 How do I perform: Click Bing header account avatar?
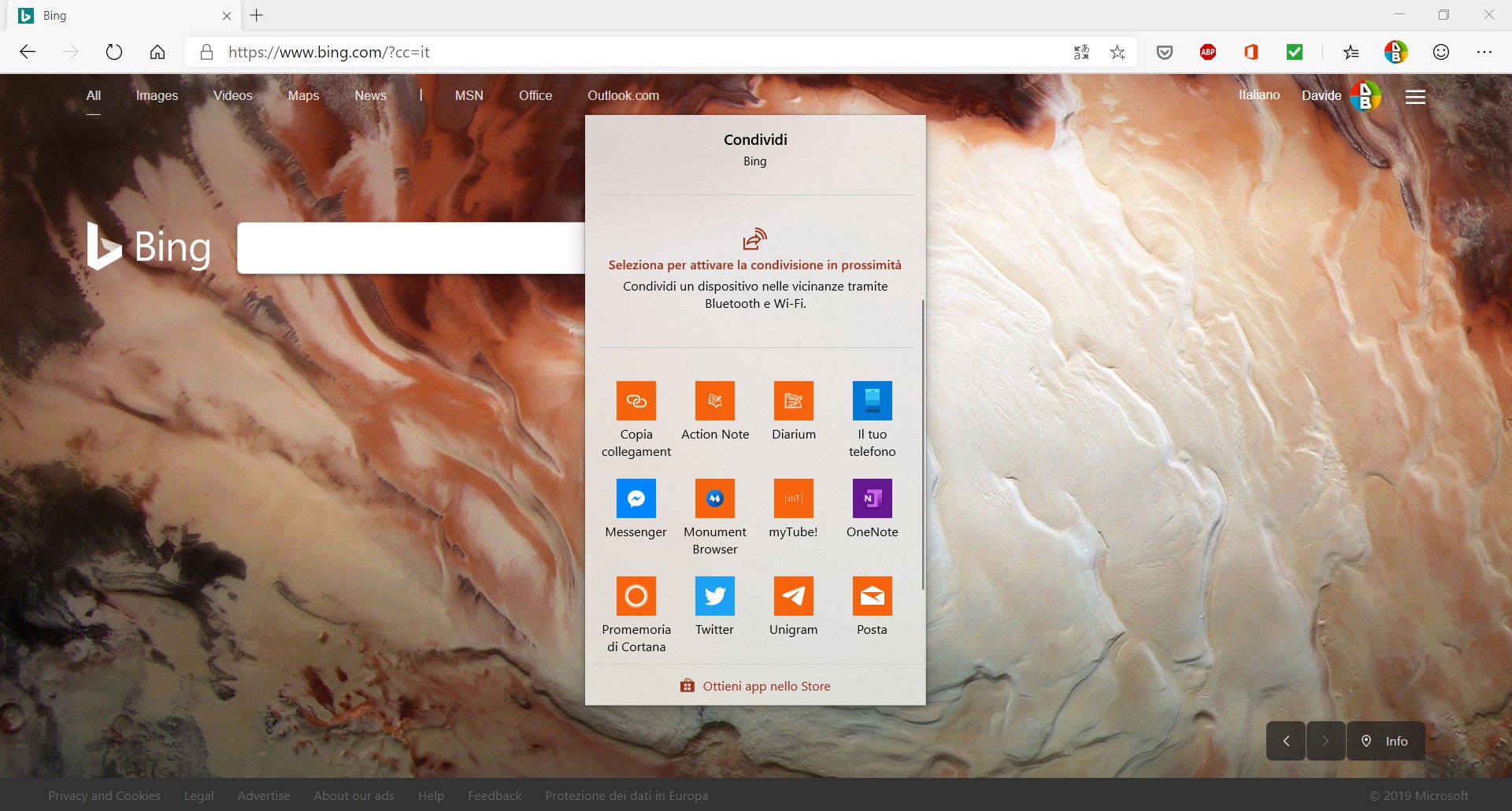pyautogui.click(x=1365, y=96)
